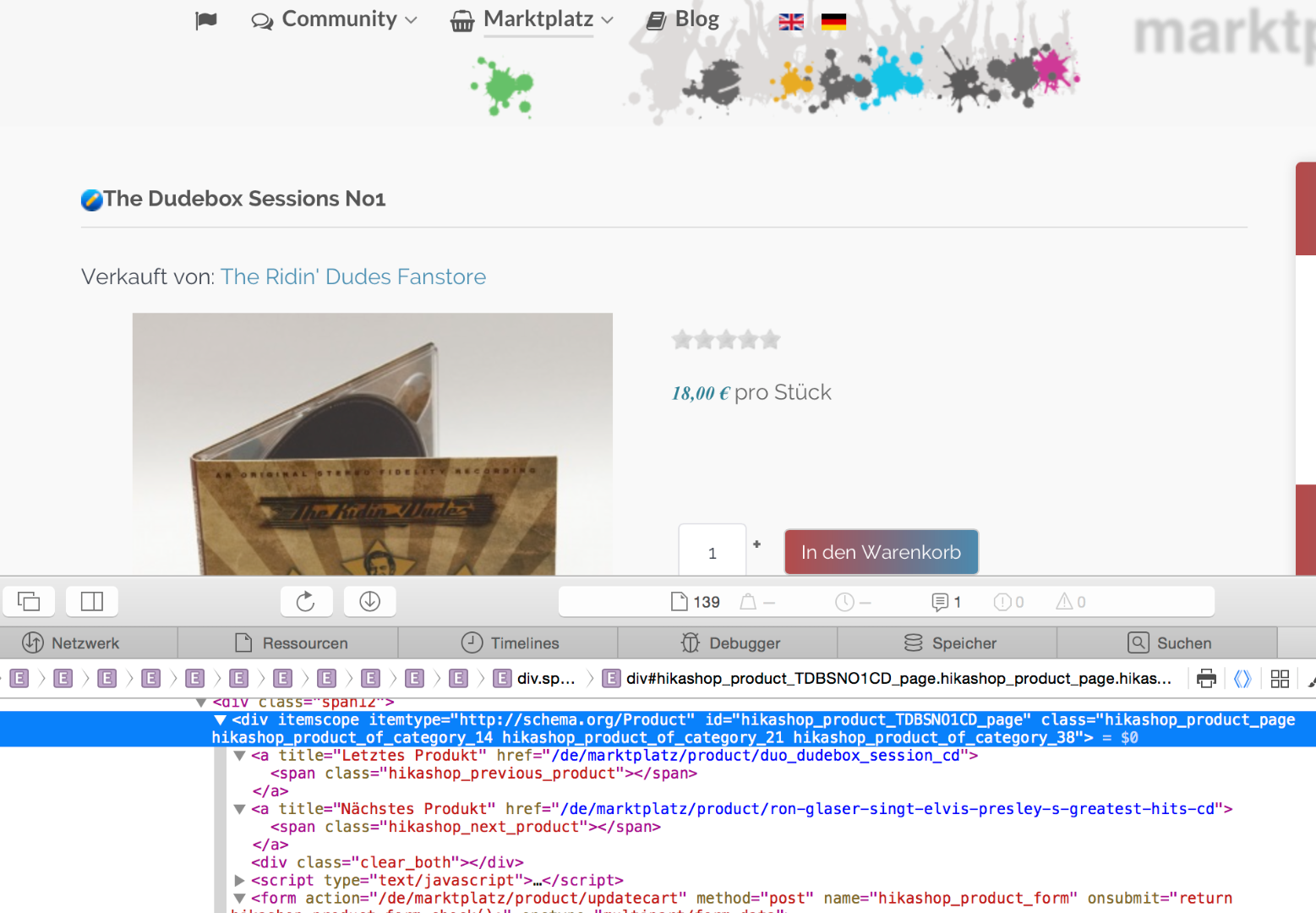The width and height of the screenshot is (1316, 913).
Task: Click the Dudebox Sessions CD product image
Action: click(x=373, y=444)
